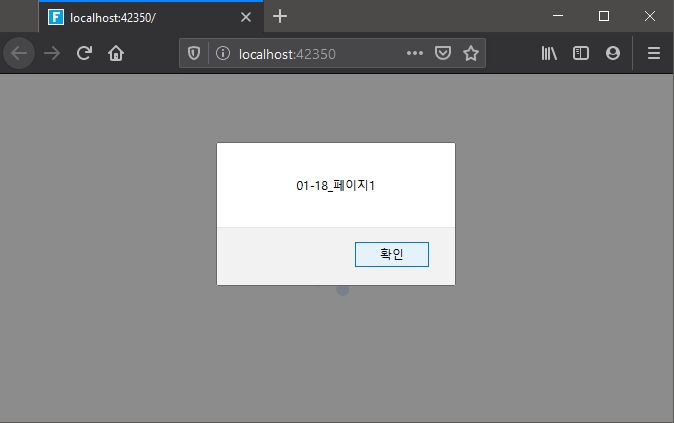
Task: Open the Firefox home page
Action: (x=116, y=54)
